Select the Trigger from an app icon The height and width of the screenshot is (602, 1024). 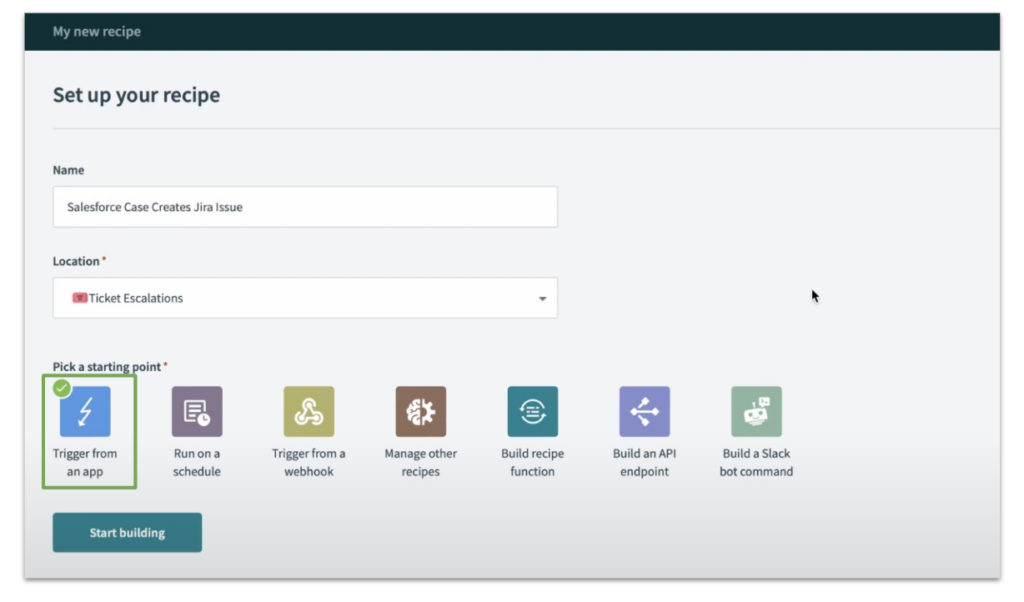[x=87, y=411]
